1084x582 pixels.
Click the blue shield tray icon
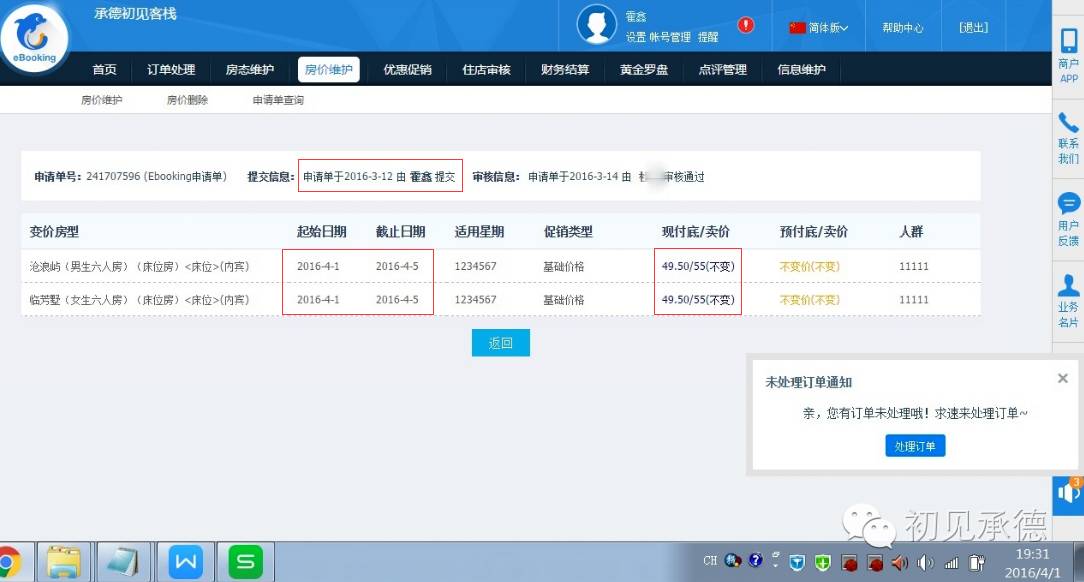point(797,563)
